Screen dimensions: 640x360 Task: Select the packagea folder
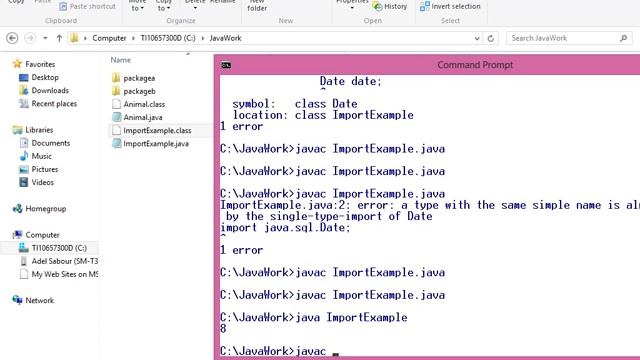[x=139, y=78]
